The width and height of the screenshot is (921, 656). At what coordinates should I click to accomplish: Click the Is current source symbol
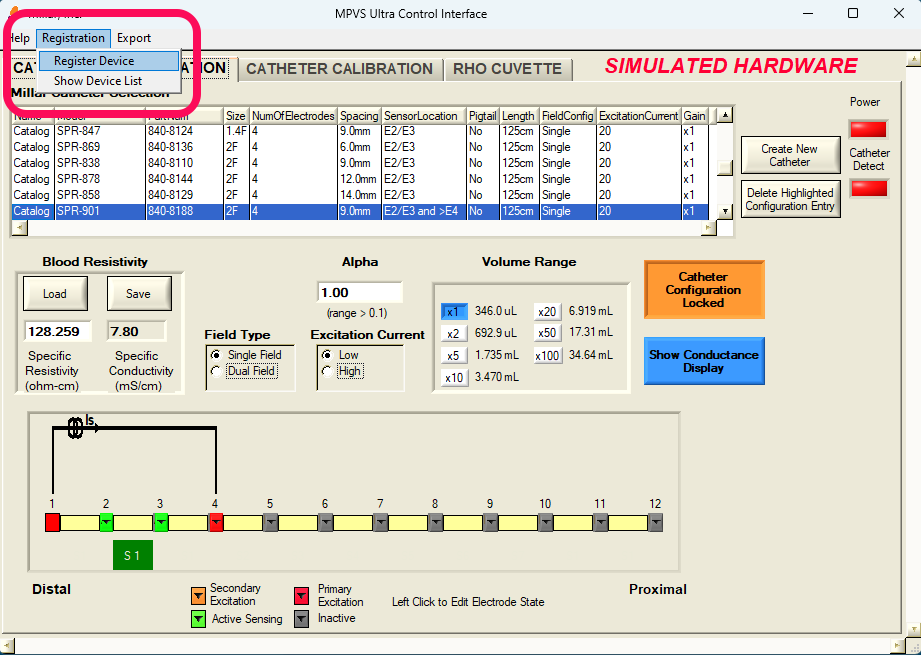[75, 428]
